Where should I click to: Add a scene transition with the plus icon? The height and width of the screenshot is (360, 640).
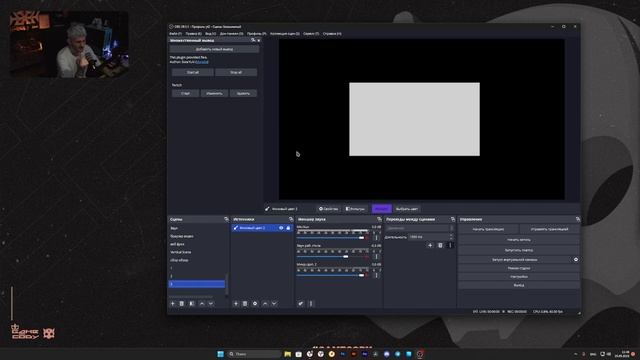(x=430, y=245)
